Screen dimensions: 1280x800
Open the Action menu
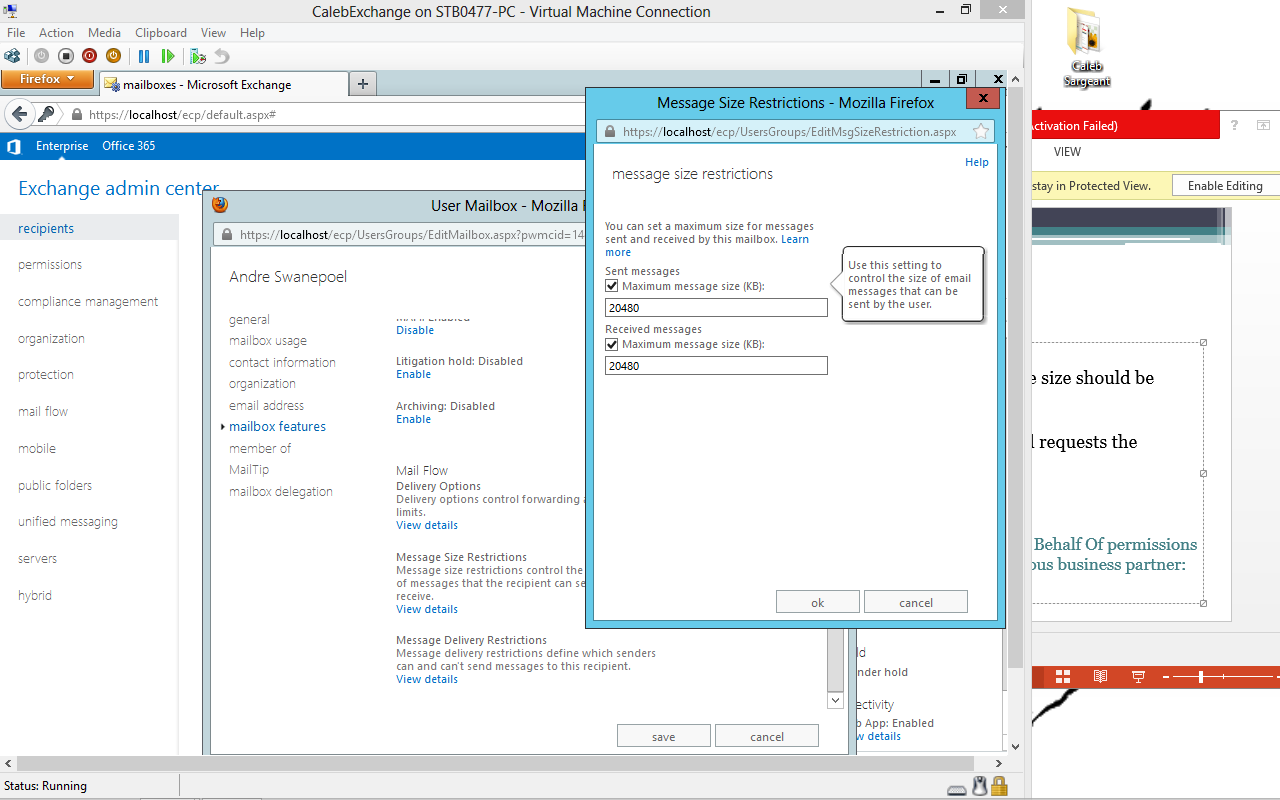(x=56, y=33)
